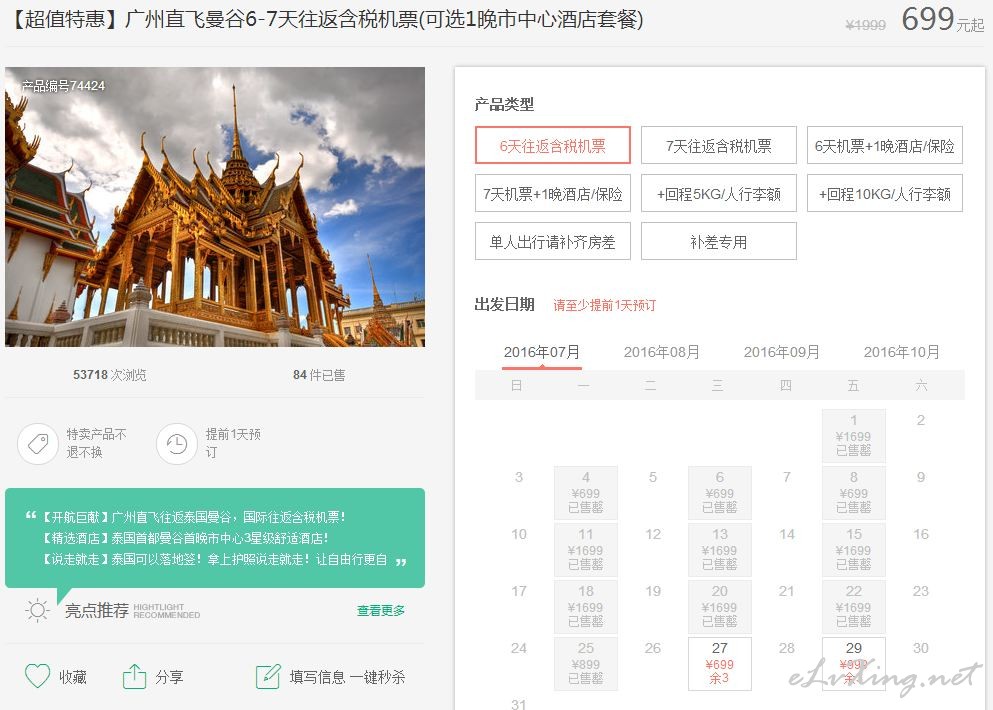Switch to 2016年10月 month tab
Screen dimensions: 993x710
pyautogui.click(x=902, y=352)
